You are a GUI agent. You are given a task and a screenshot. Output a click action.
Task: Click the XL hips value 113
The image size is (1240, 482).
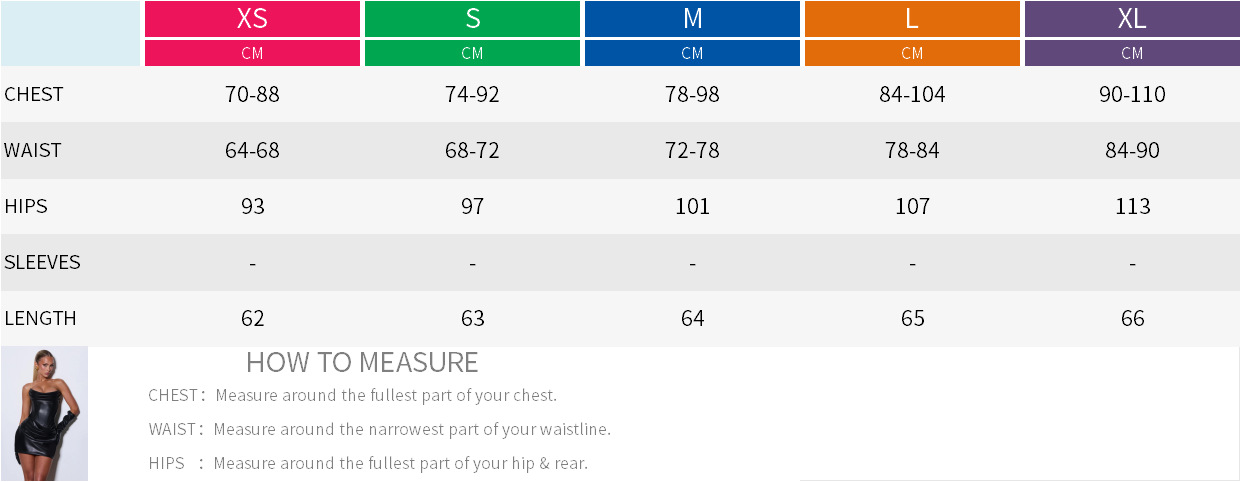click(x=1132, y=207)
